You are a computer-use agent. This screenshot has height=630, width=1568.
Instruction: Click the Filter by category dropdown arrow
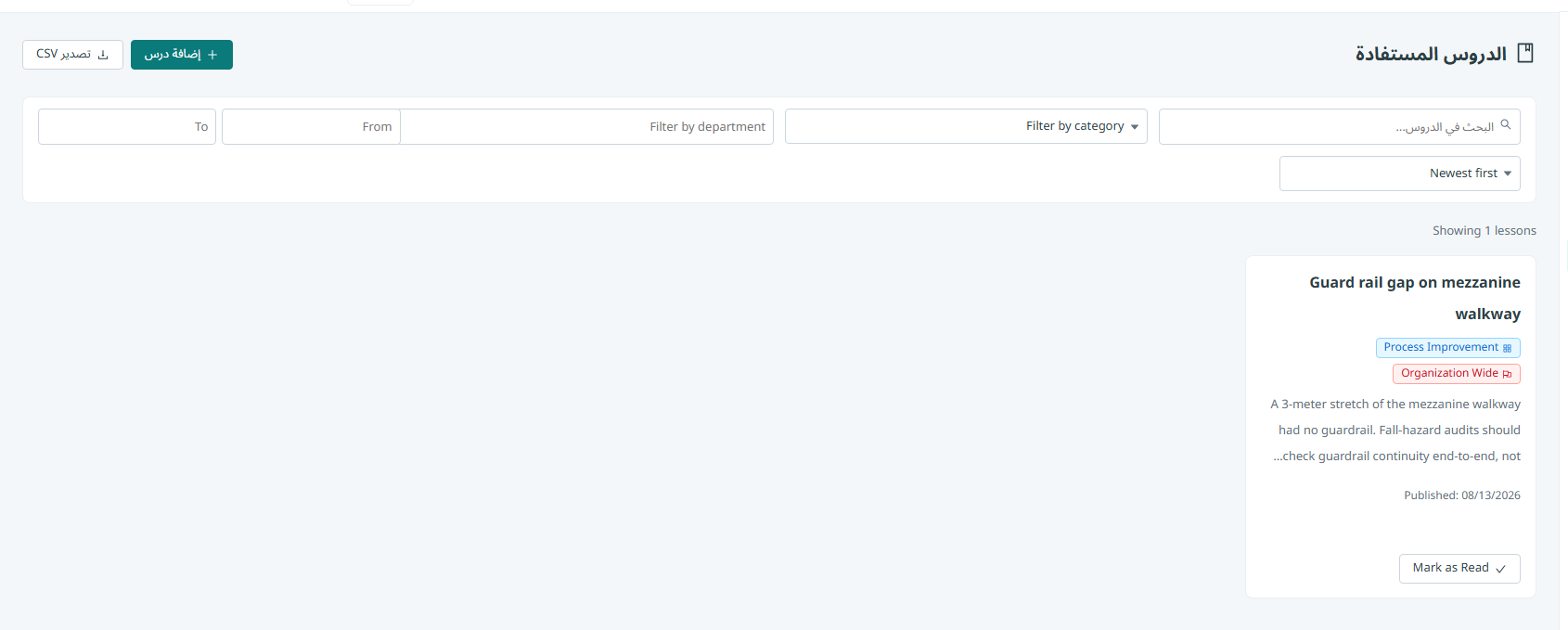[1135, 127]
